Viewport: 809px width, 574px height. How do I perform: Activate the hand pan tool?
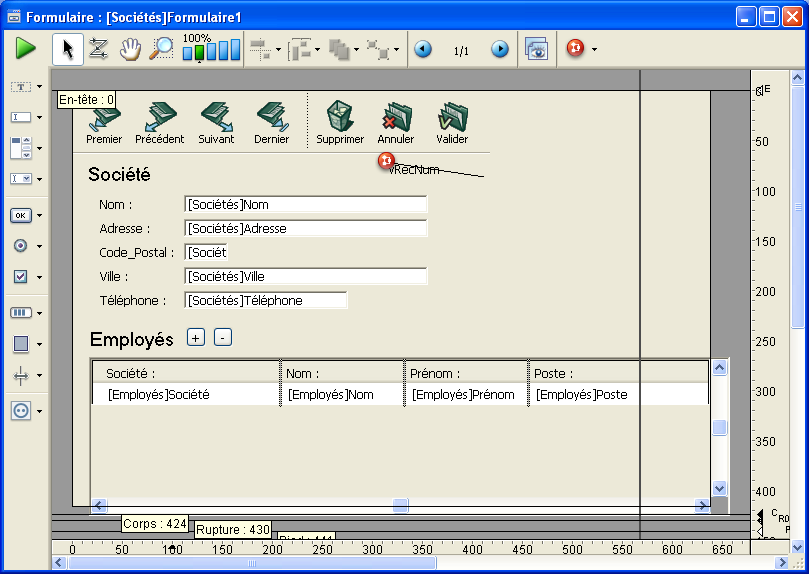130,49
